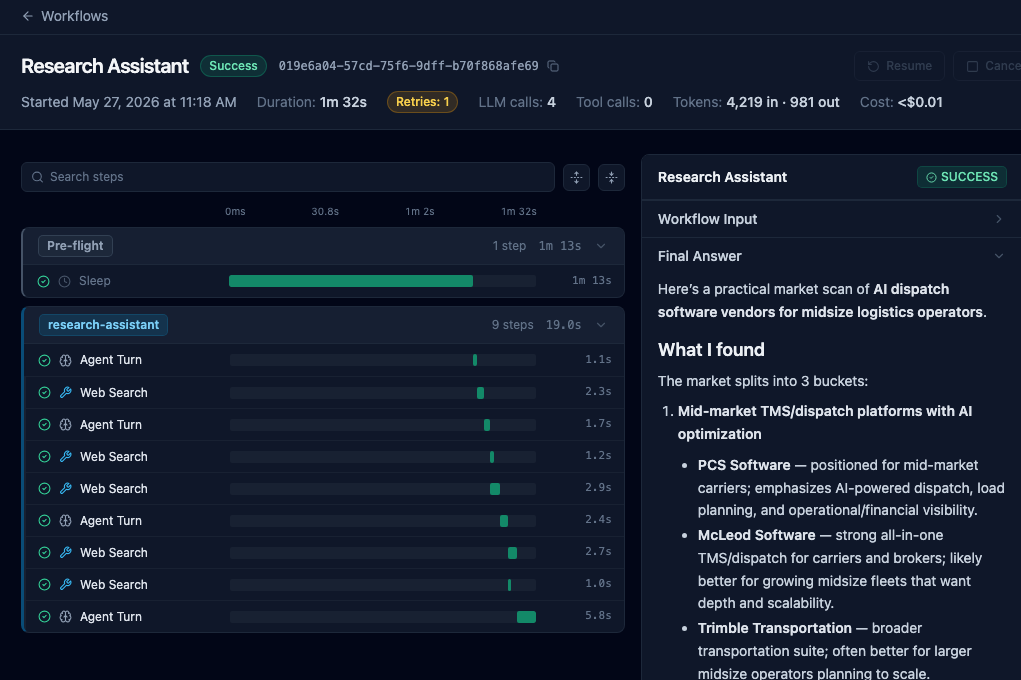The width and height of the screenshot is (1021, 680).
Task: Click wrench icon of 2.3s Web Search
Action: (x=65, y=393)
